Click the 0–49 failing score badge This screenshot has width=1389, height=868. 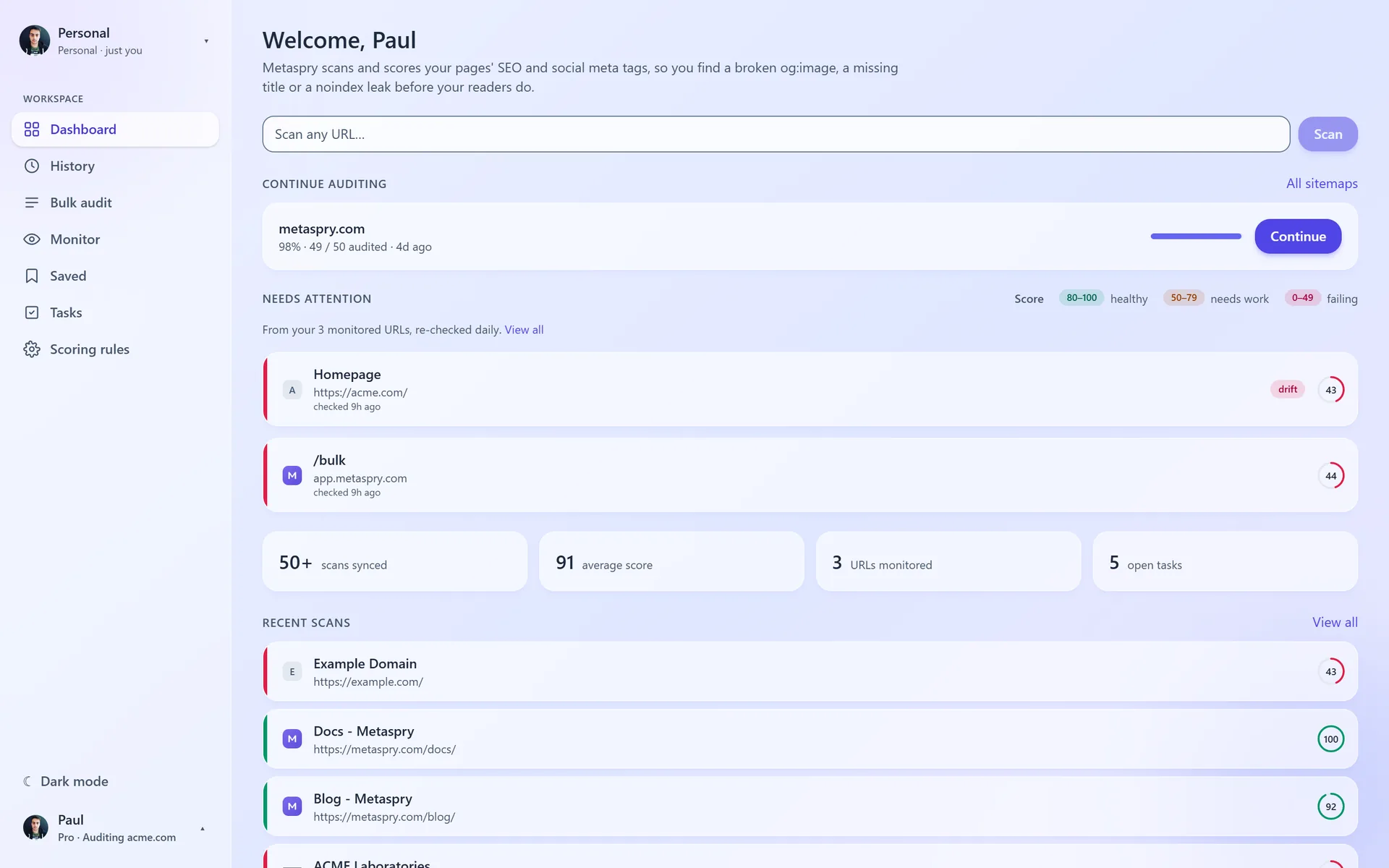(1302, 298)
